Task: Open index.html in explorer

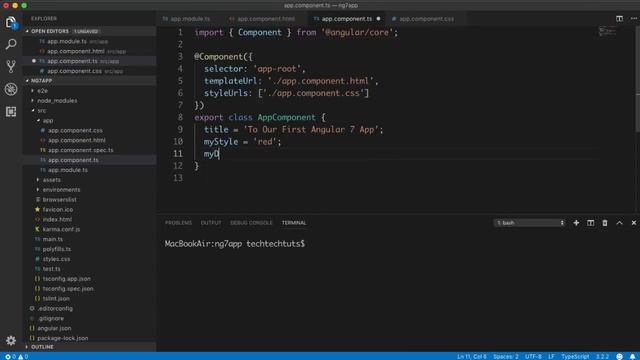Action: click(57, 219)
